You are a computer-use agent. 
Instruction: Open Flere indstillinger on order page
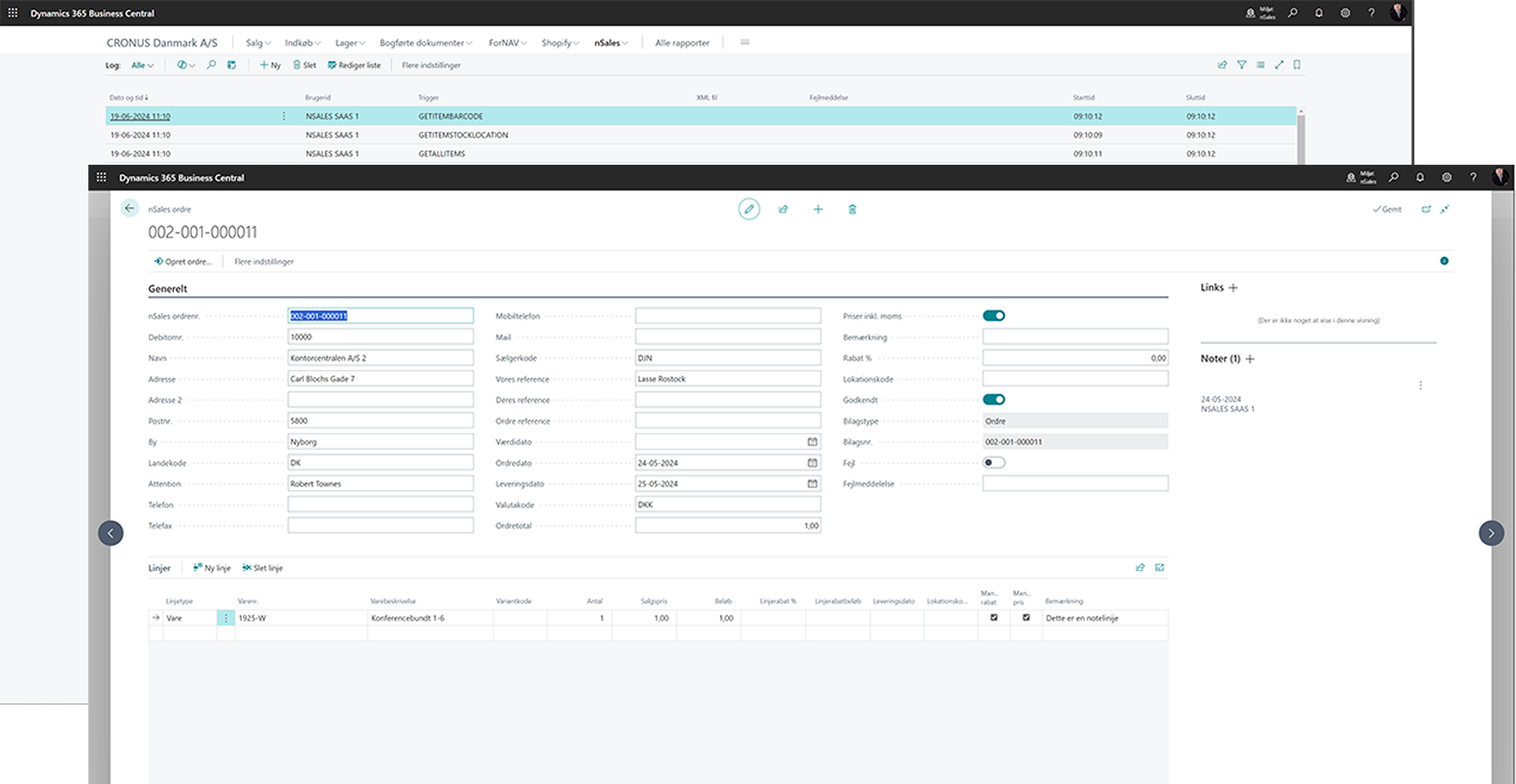point(263,261)
